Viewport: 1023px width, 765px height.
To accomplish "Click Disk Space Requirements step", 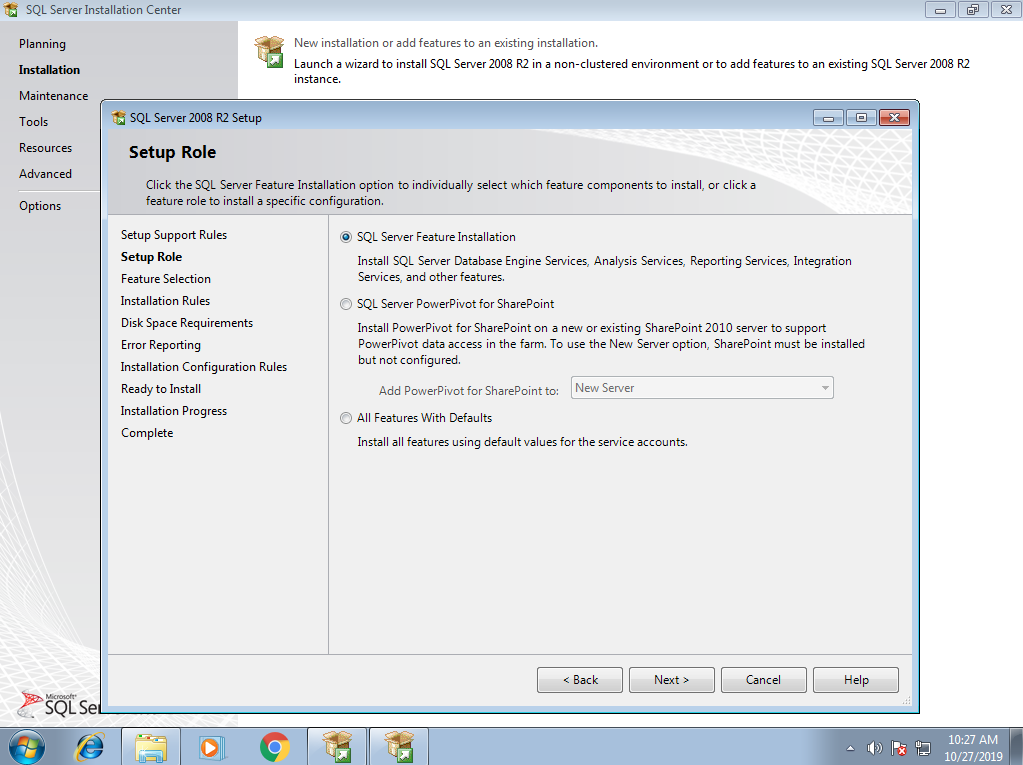I will [187, 323].
